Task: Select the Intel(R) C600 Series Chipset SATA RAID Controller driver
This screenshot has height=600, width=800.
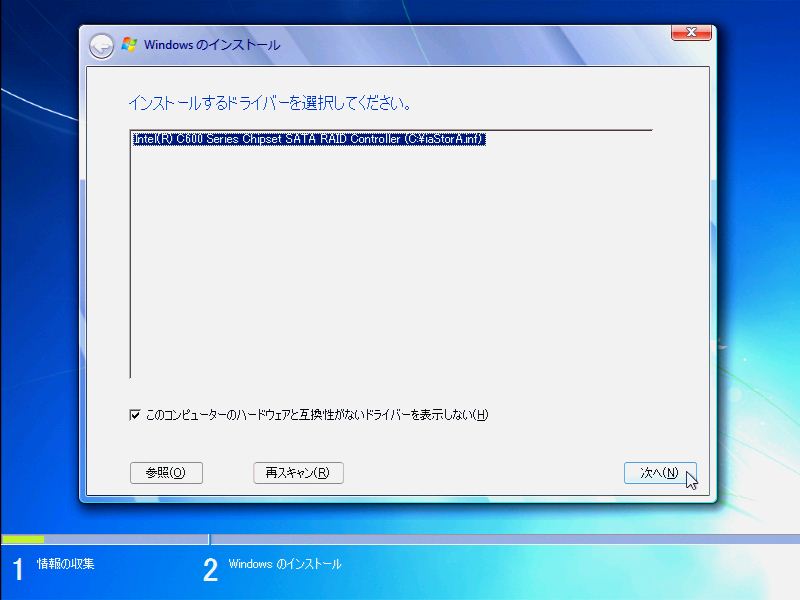Action: (309, 139)
